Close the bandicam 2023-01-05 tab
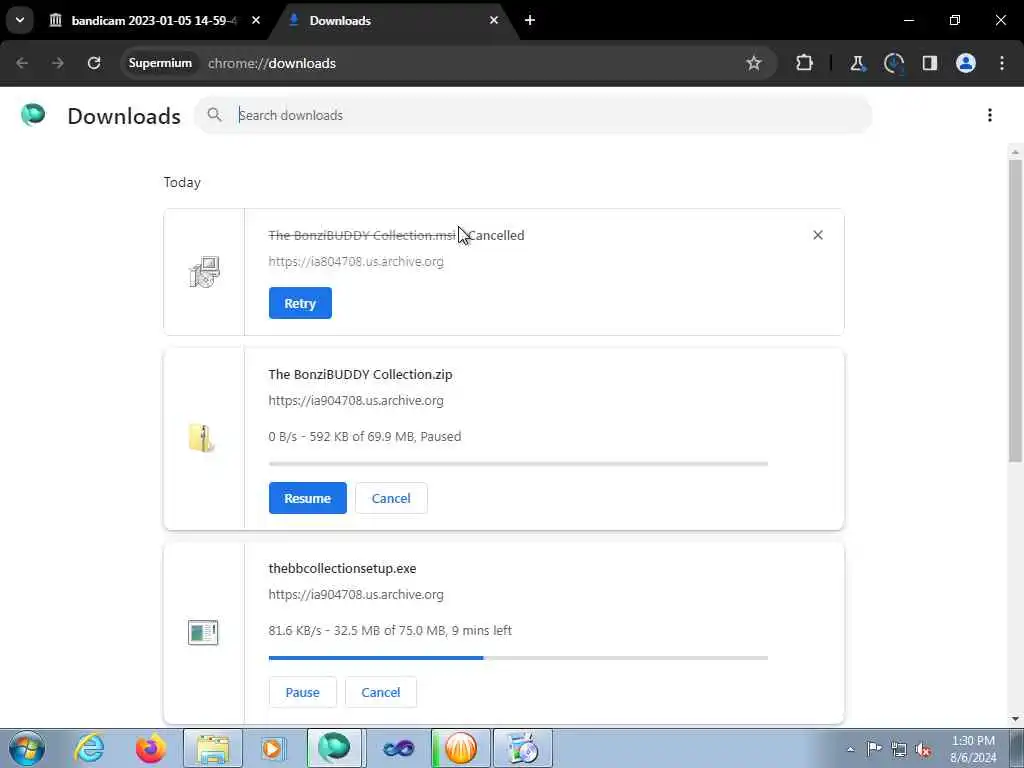 [256, 20]
